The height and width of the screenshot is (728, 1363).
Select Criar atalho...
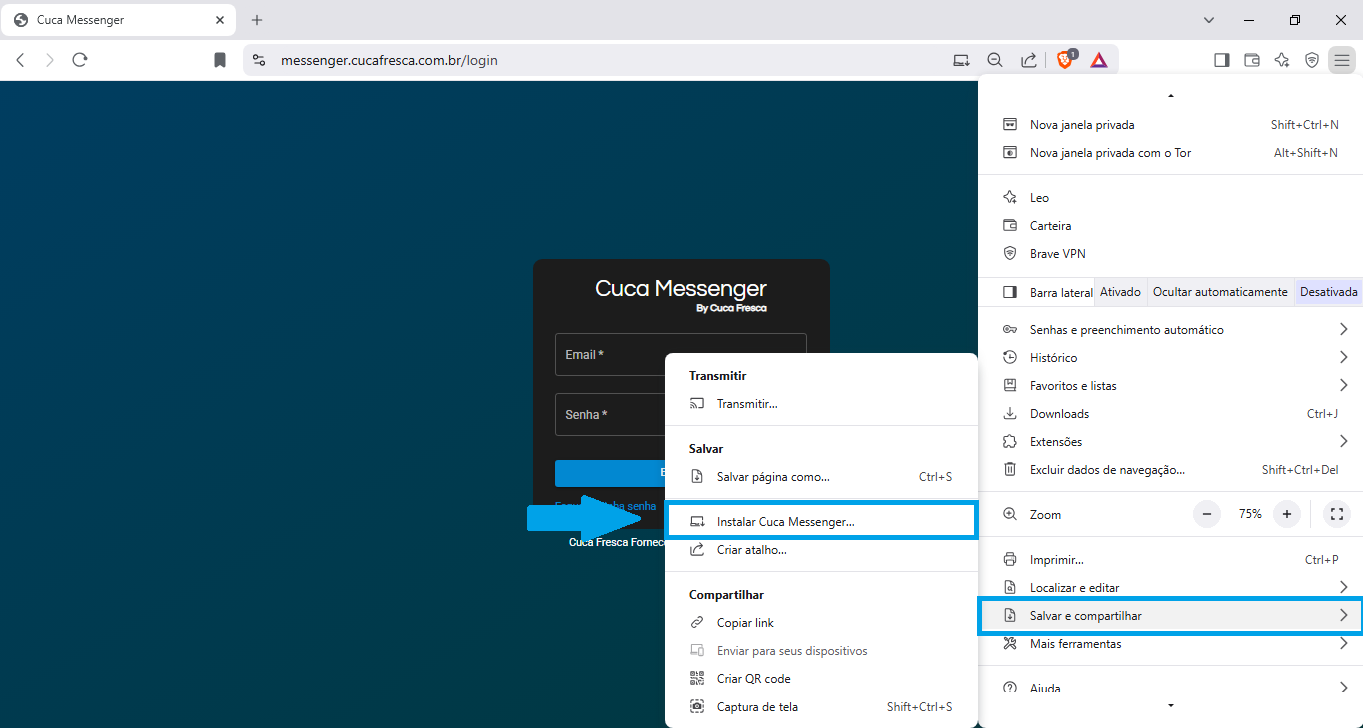(x=821, y=550)
